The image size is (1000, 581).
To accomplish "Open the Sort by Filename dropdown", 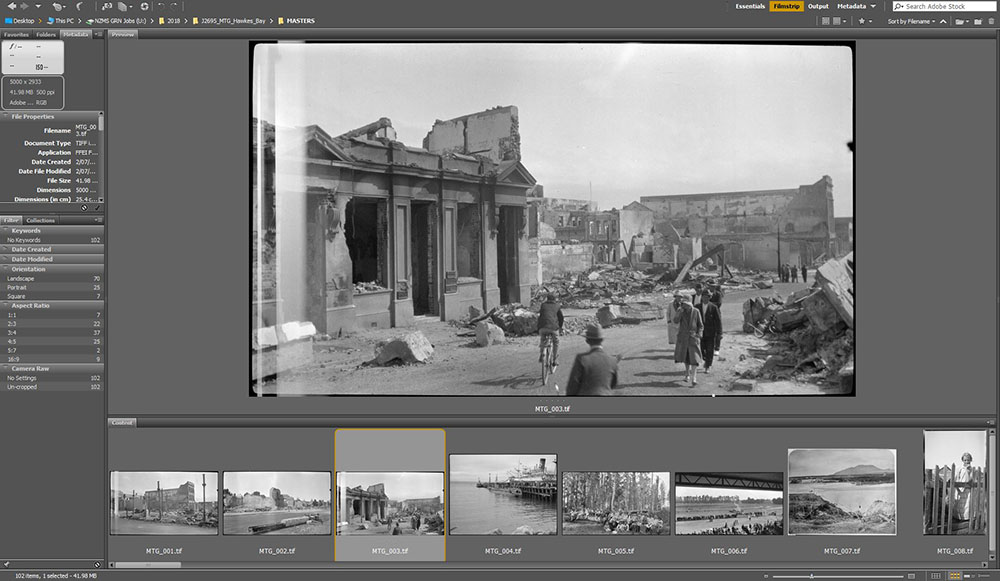I will (x=910, y=20).
